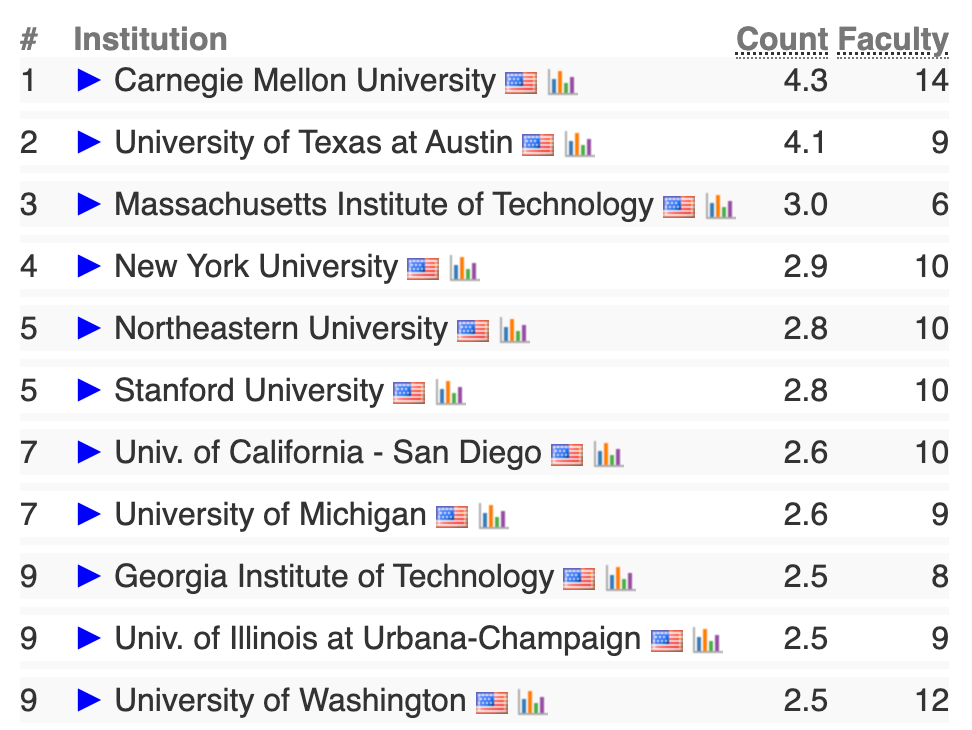Click chart icon for Univ. of California - San Diego

tap(608, 454)
